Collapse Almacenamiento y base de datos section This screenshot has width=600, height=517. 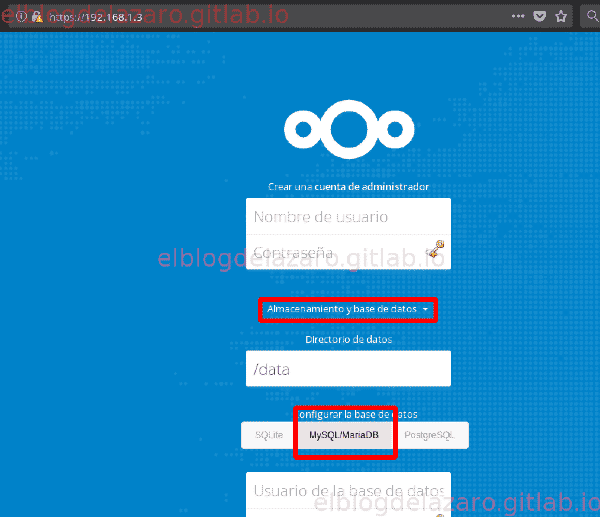[347, 309]
